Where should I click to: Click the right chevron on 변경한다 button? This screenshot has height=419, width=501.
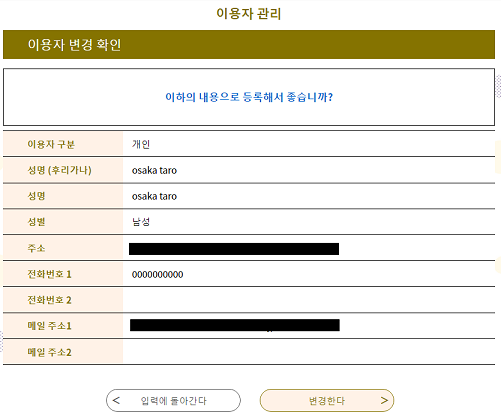(x=384, y=400)
